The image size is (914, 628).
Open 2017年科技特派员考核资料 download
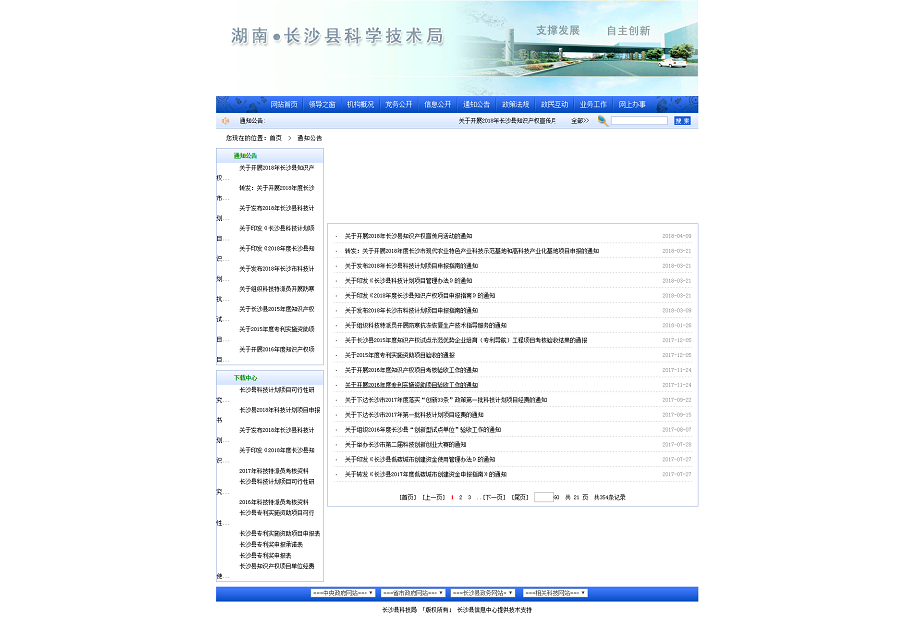[x=274, y=471]
